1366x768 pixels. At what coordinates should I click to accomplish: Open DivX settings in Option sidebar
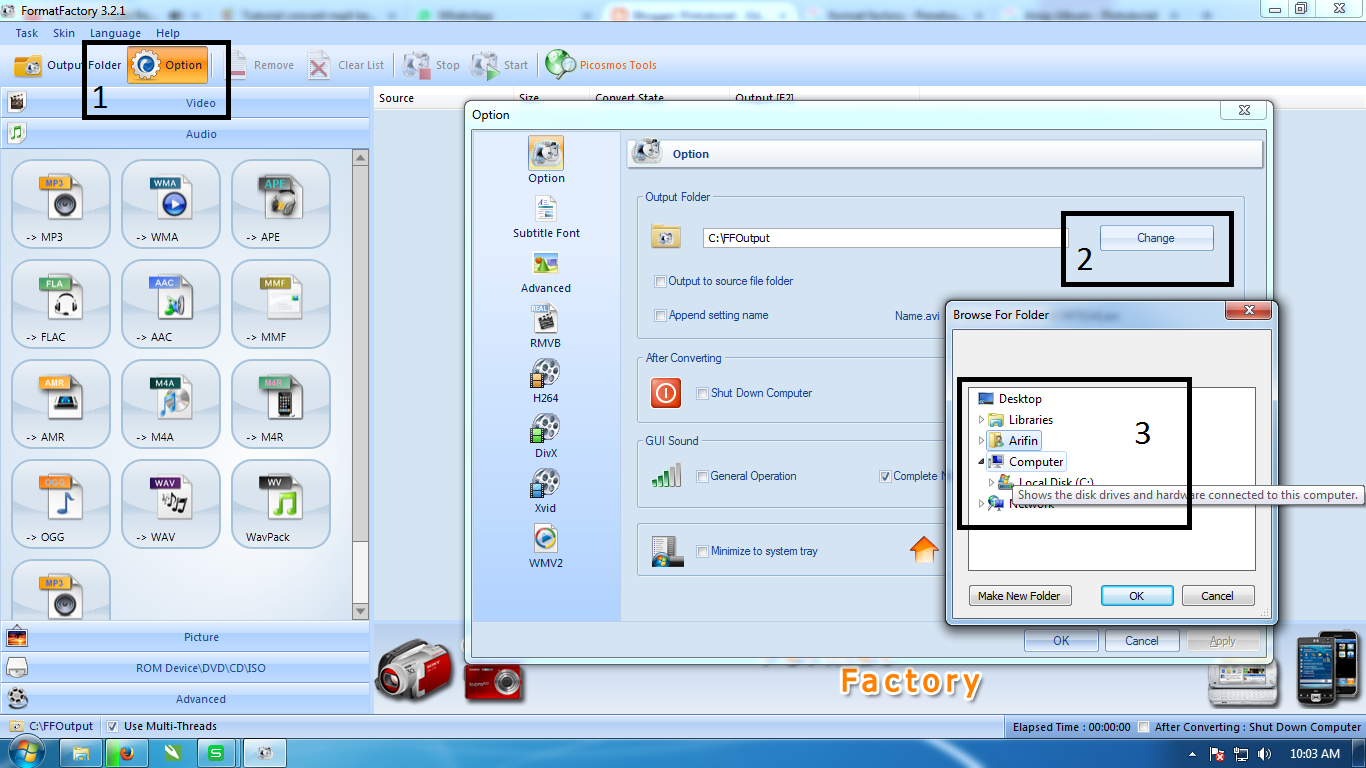coord(546,437)
